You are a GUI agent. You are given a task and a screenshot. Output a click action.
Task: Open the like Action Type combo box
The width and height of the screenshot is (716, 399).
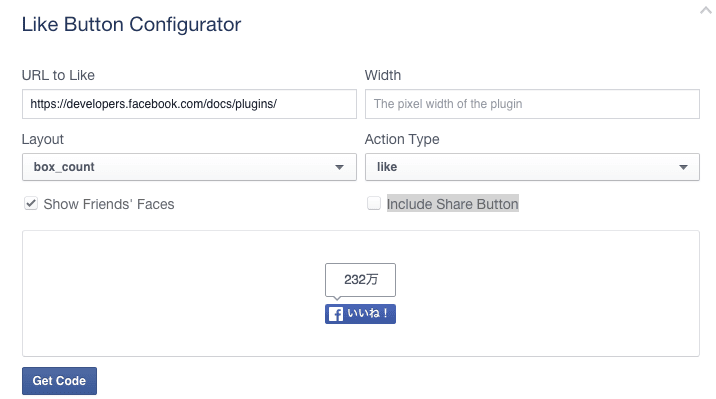click(532, 167)
